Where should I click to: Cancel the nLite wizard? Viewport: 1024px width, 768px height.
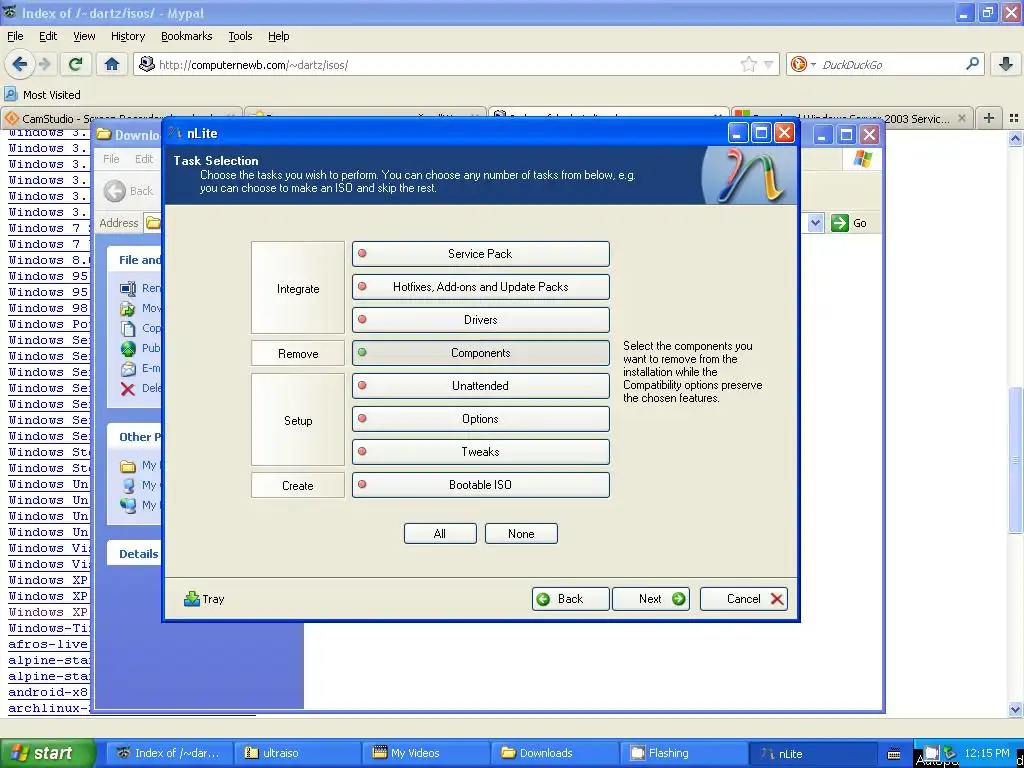coord(744,599)
